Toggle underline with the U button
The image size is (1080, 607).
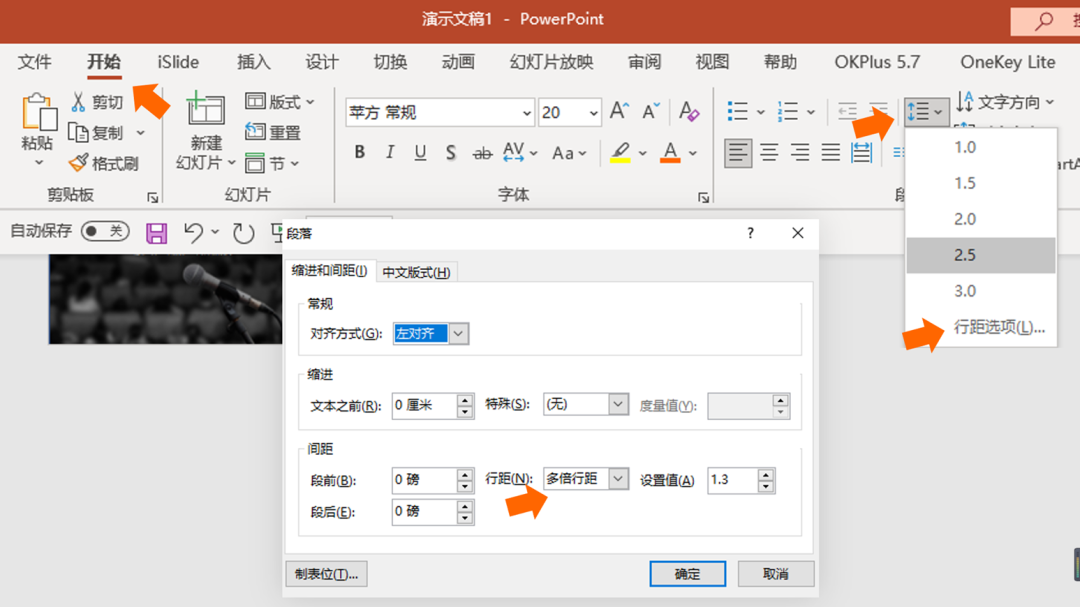click(x=421, y=152)
